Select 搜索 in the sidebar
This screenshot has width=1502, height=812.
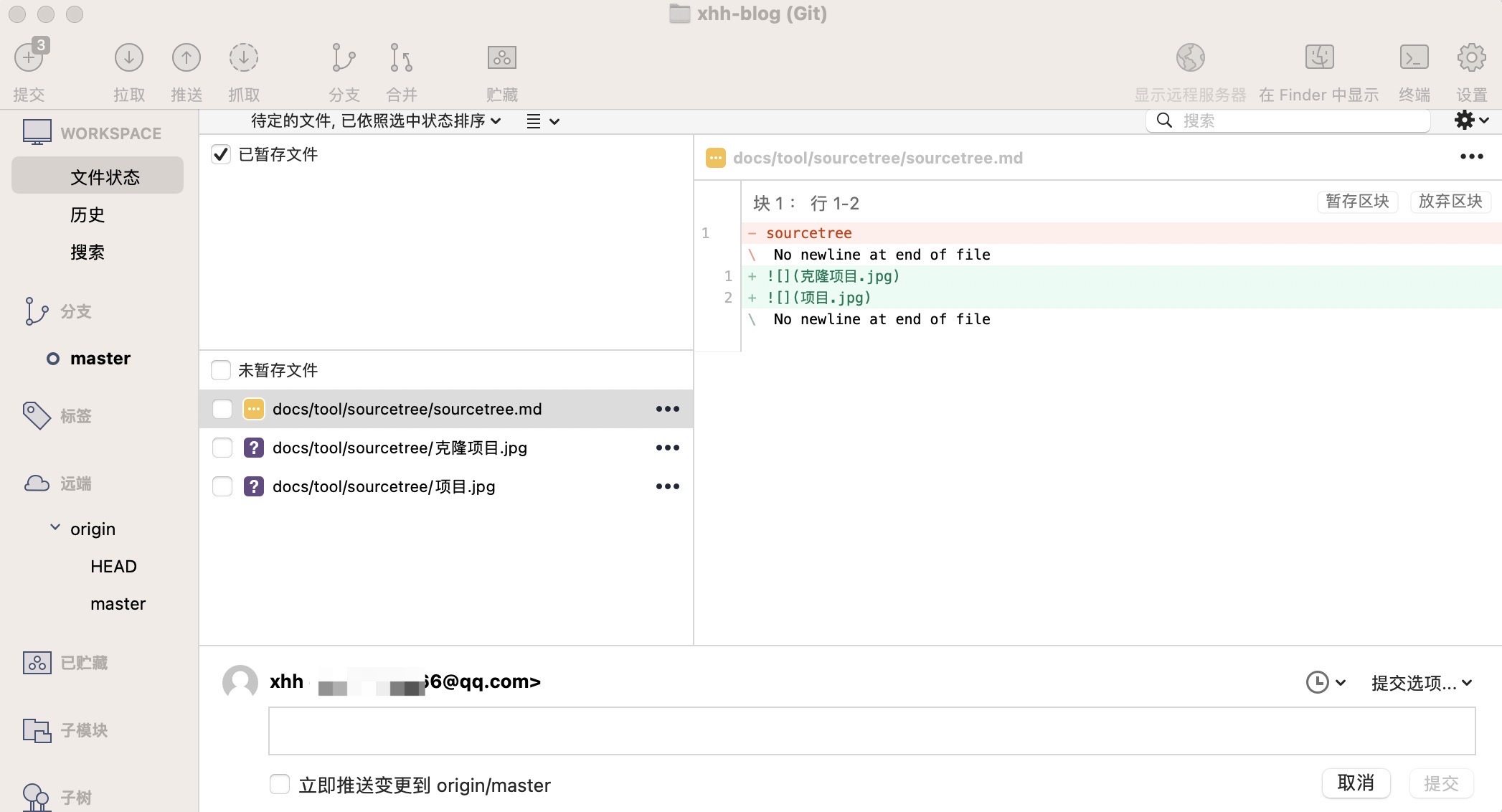(88, 252)
